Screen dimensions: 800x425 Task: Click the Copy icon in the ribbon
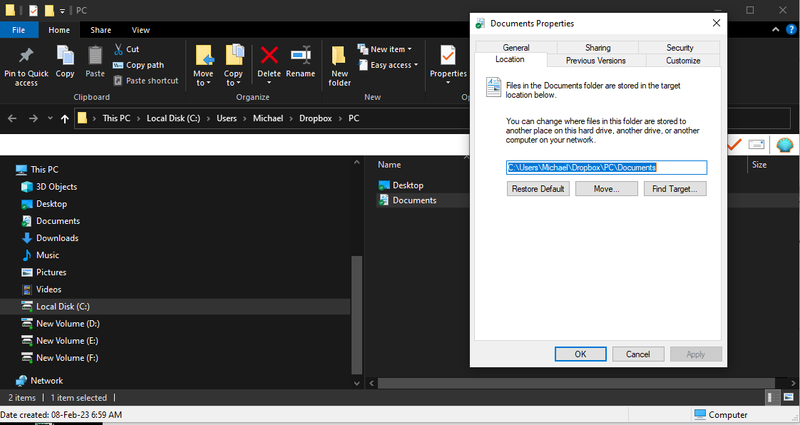[x=65, y=56]
